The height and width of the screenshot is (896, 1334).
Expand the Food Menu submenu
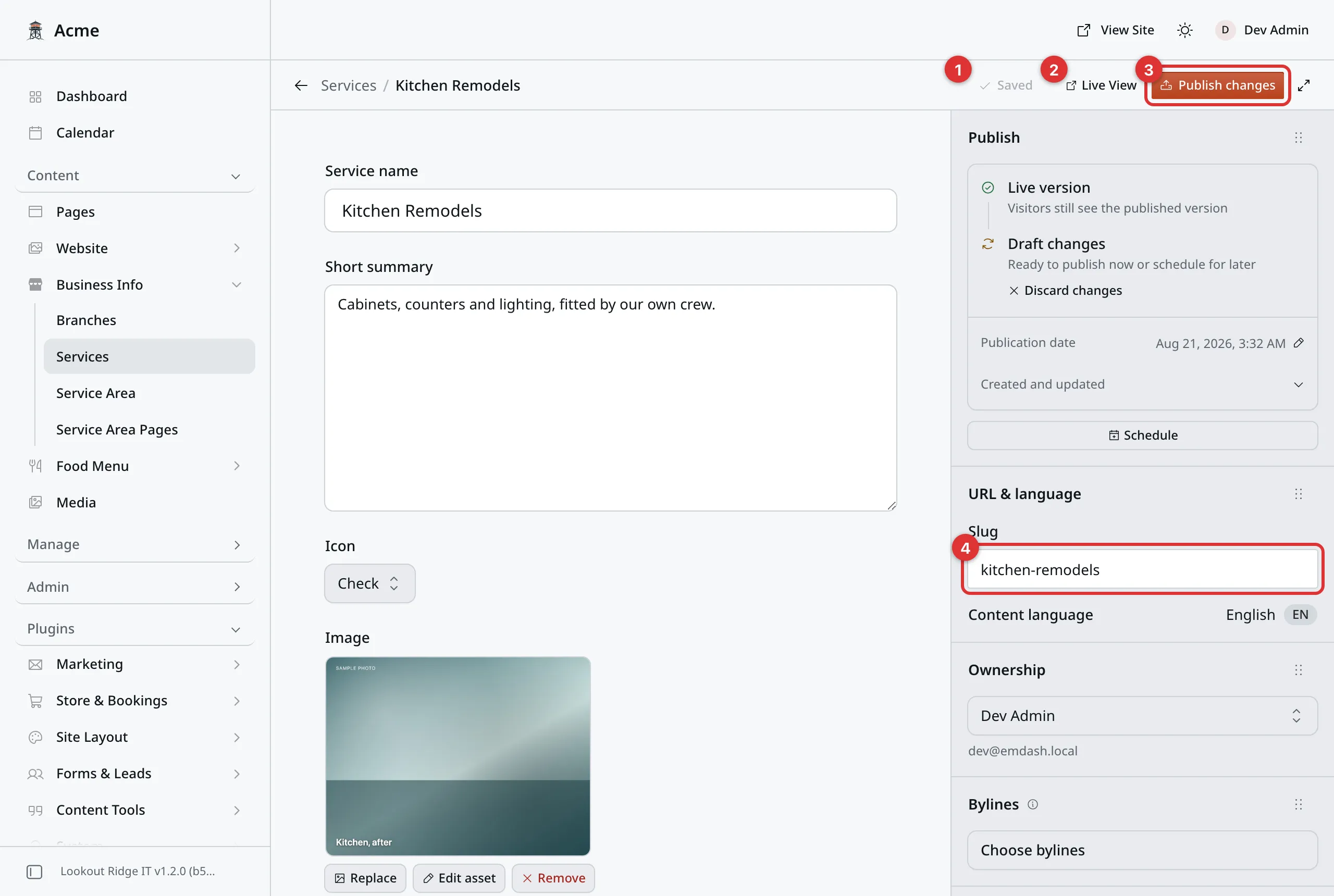pyautogui.click(x=135, y=466)
